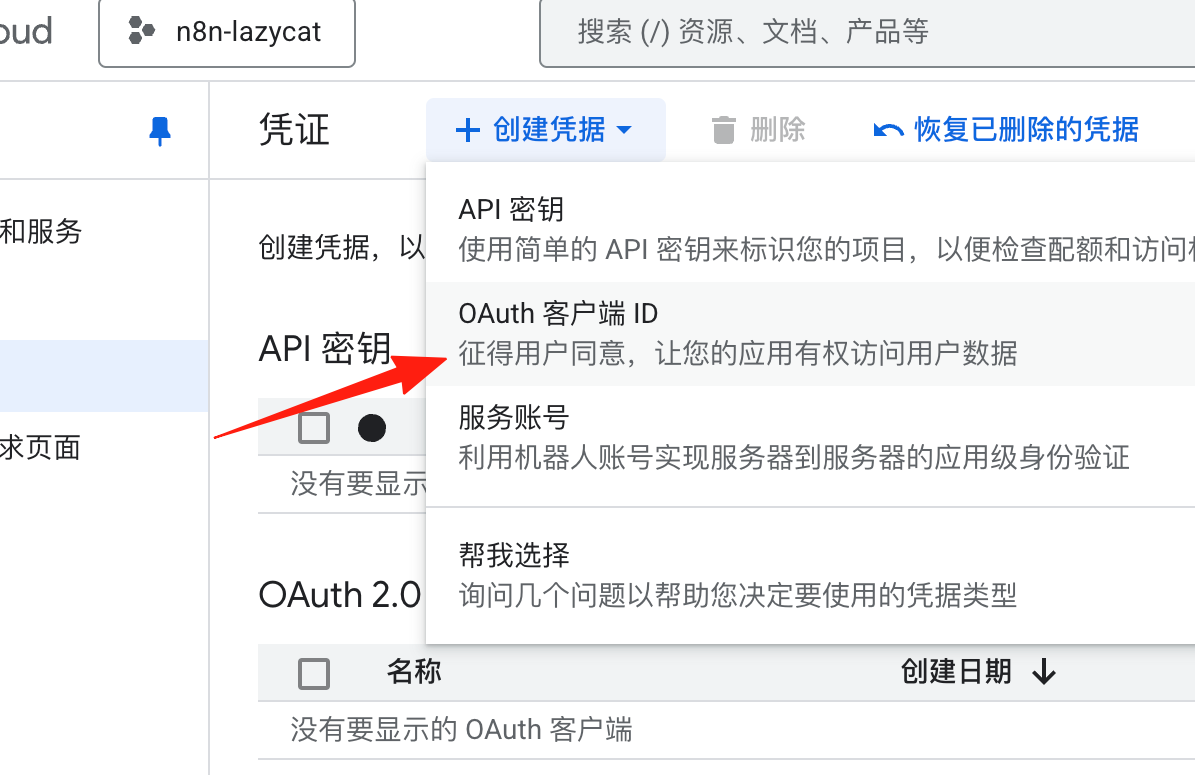
Task: Click the undo arrow icon for 恢复已删除的凭据
Action: click(x=888, y=130)
